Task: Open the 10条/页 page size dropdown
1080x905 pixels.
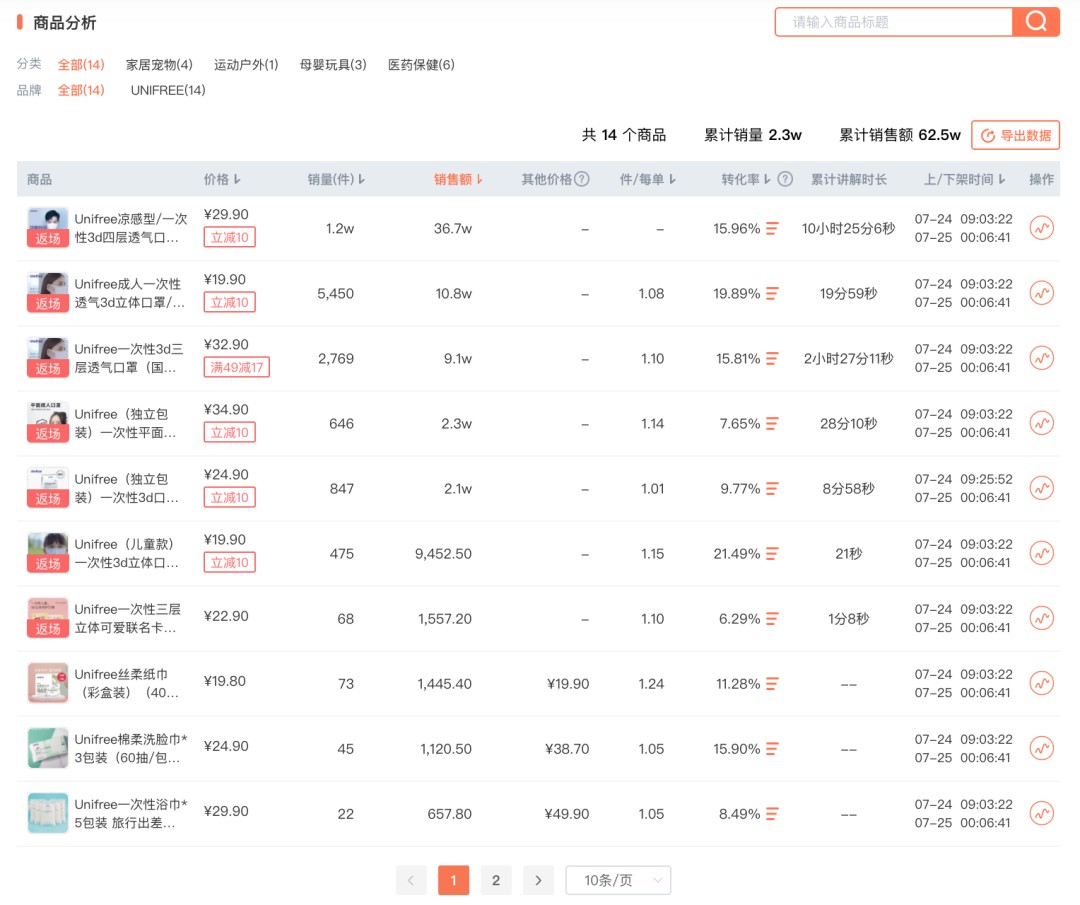Action: [618, 880]
